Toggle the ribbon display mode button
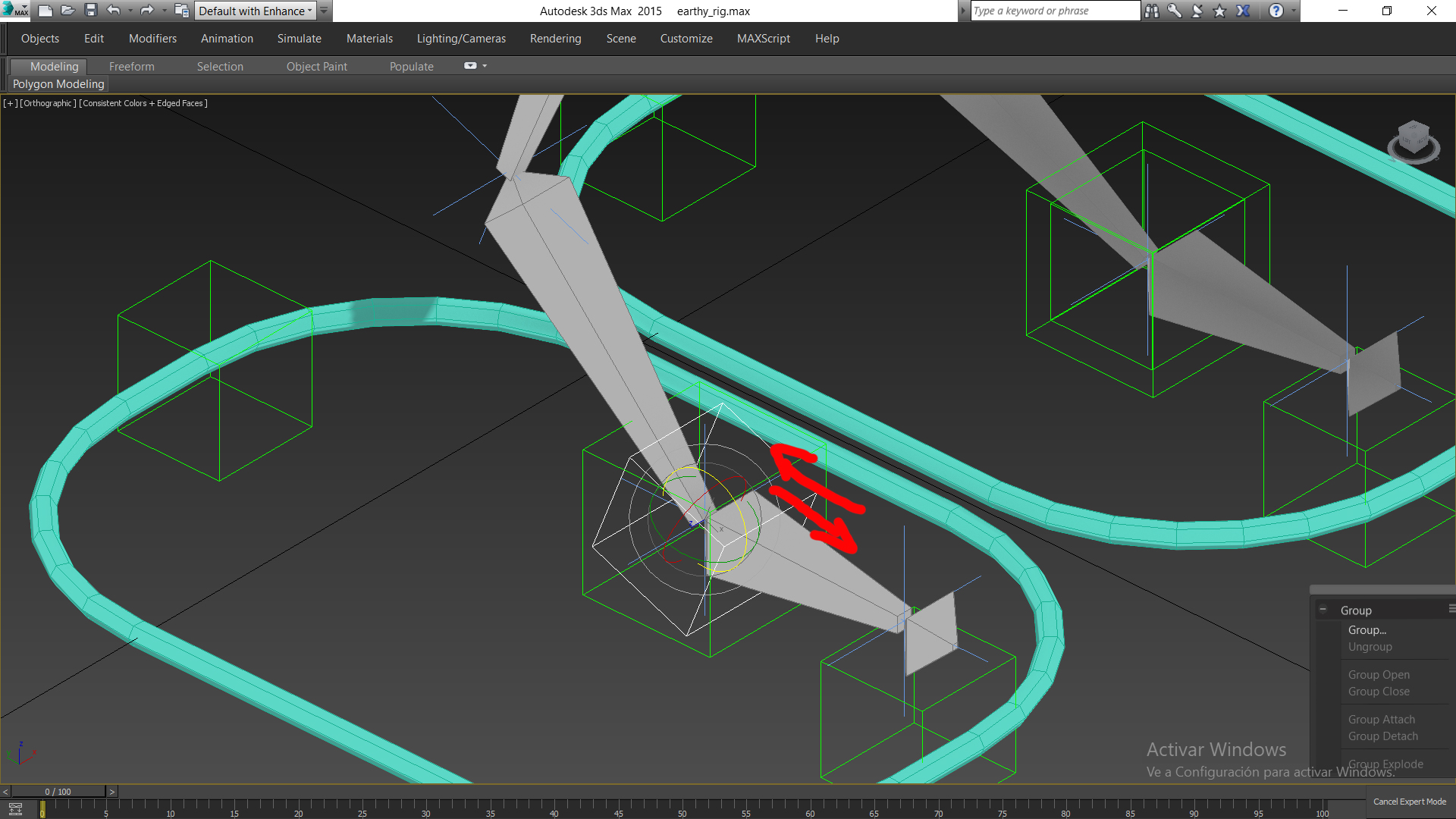Screen dimensions: 1456x819 coord(470,66)
